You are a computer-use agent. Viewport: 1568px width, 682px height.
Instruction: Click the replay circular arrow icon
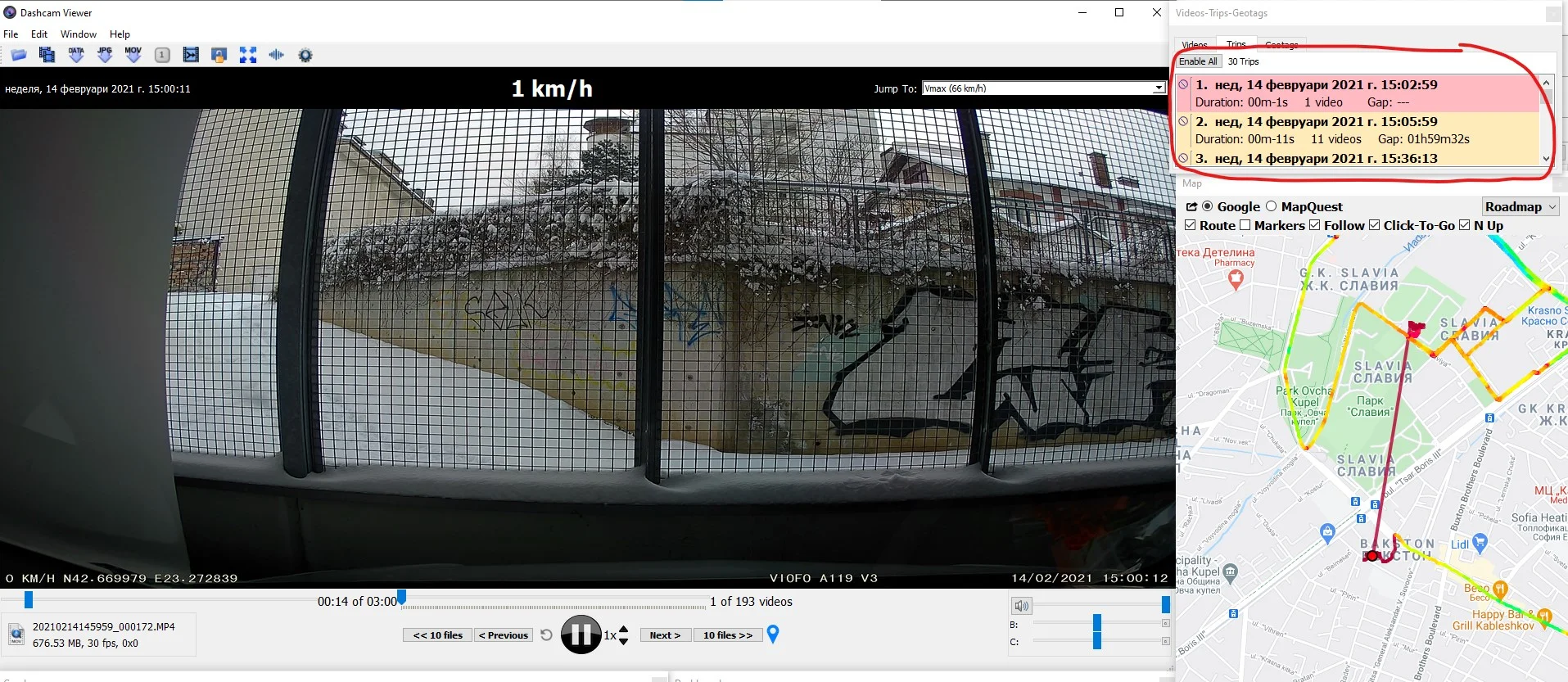point(547,635)
